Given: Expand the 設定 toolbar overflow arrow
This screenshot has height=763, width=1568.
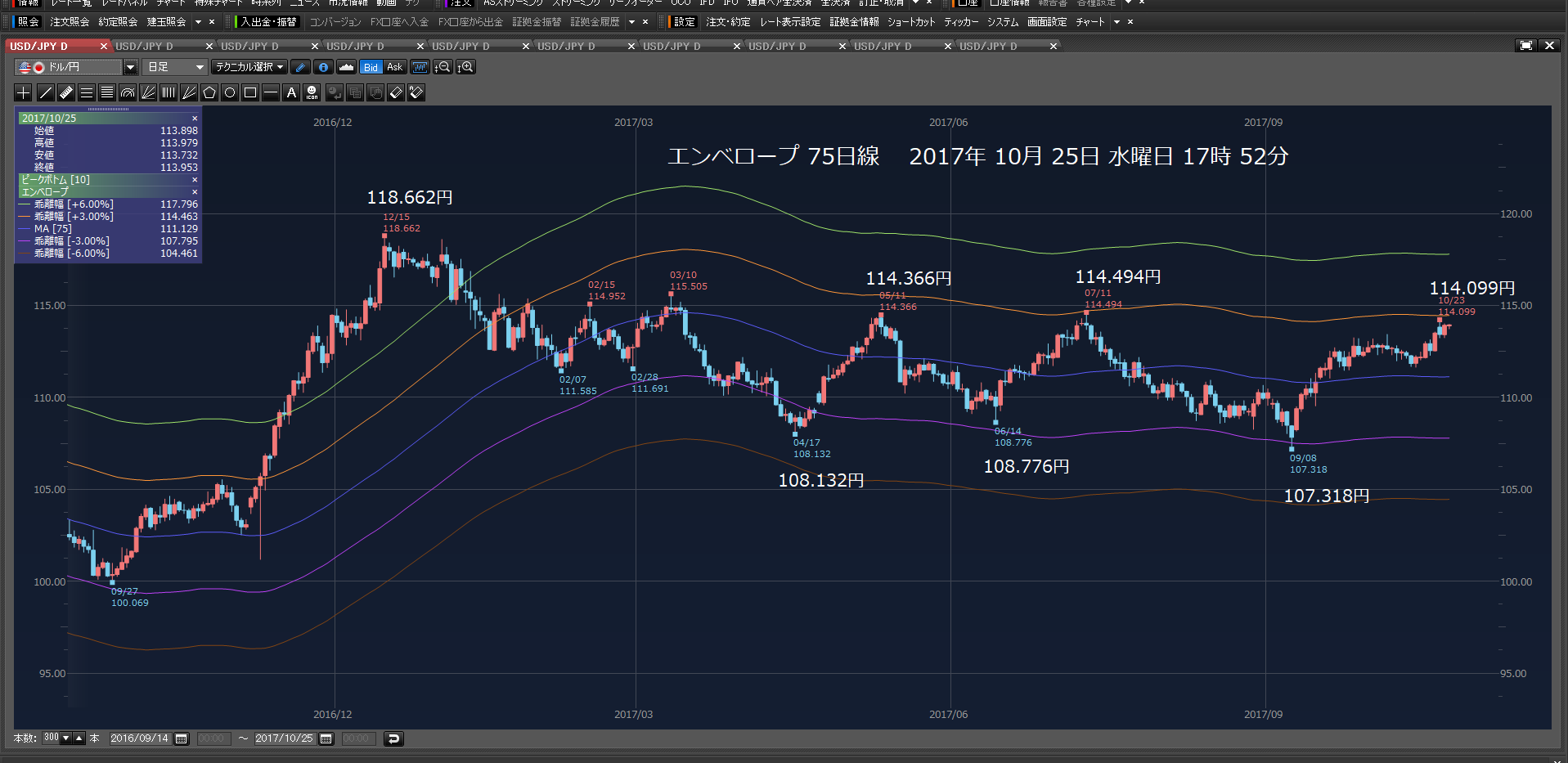Looking at the screenshot, I should (x=1117, y=22).
